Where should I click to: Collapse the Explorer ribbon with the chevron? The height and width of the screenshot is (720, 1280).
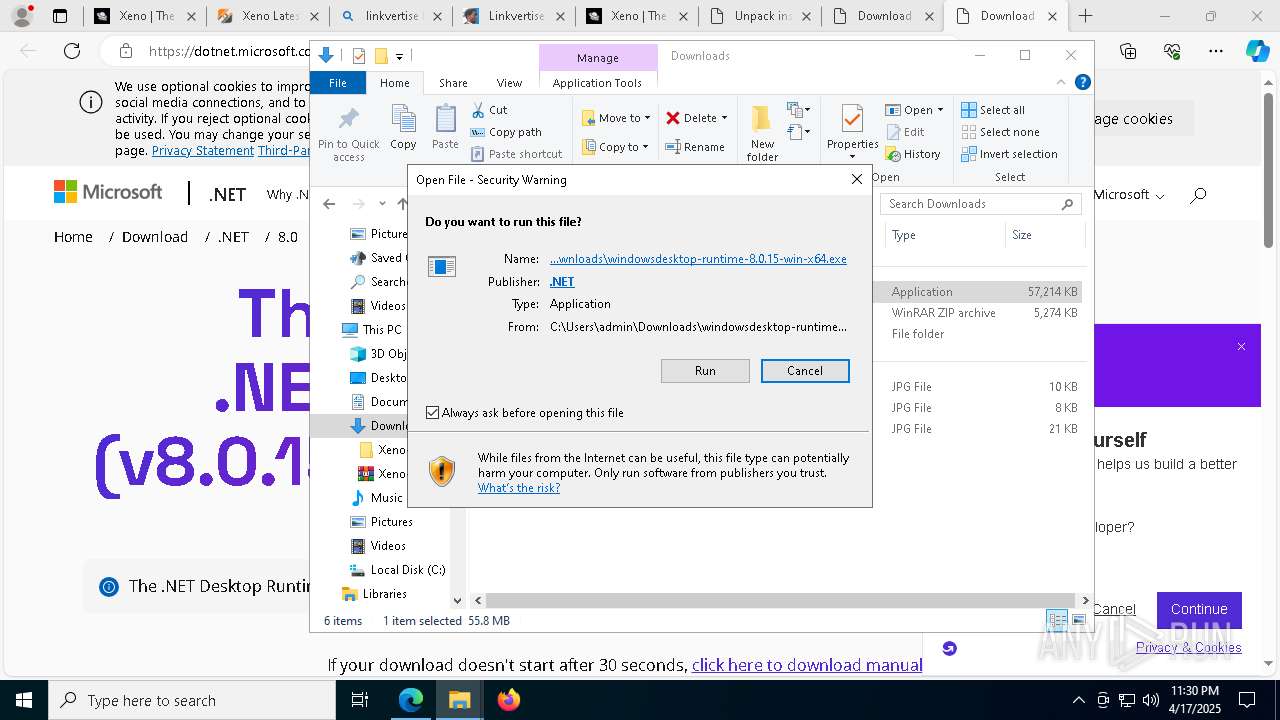[x=1061, y=82]
